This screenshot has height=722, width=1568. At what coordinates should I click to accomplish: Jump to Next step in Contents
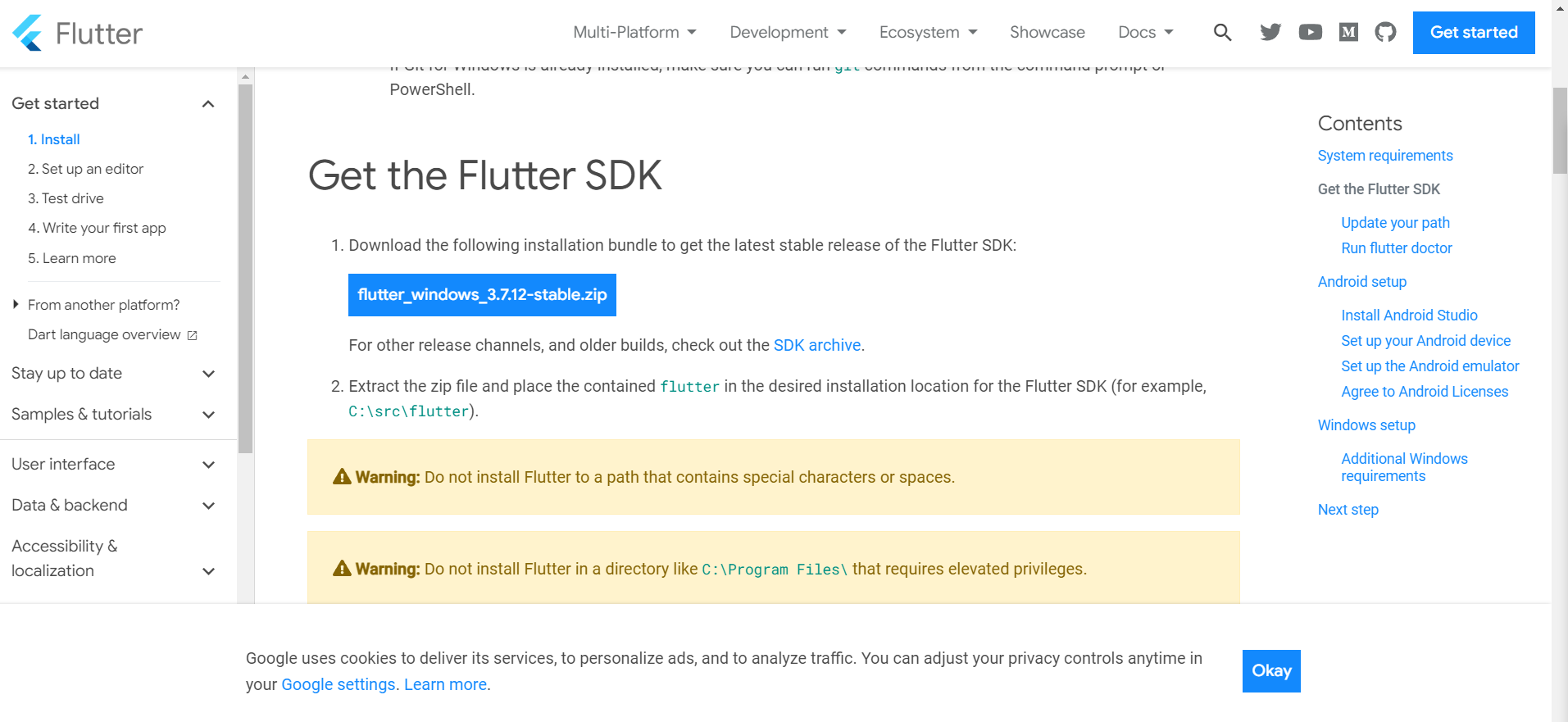click(x=1348, y=510)
